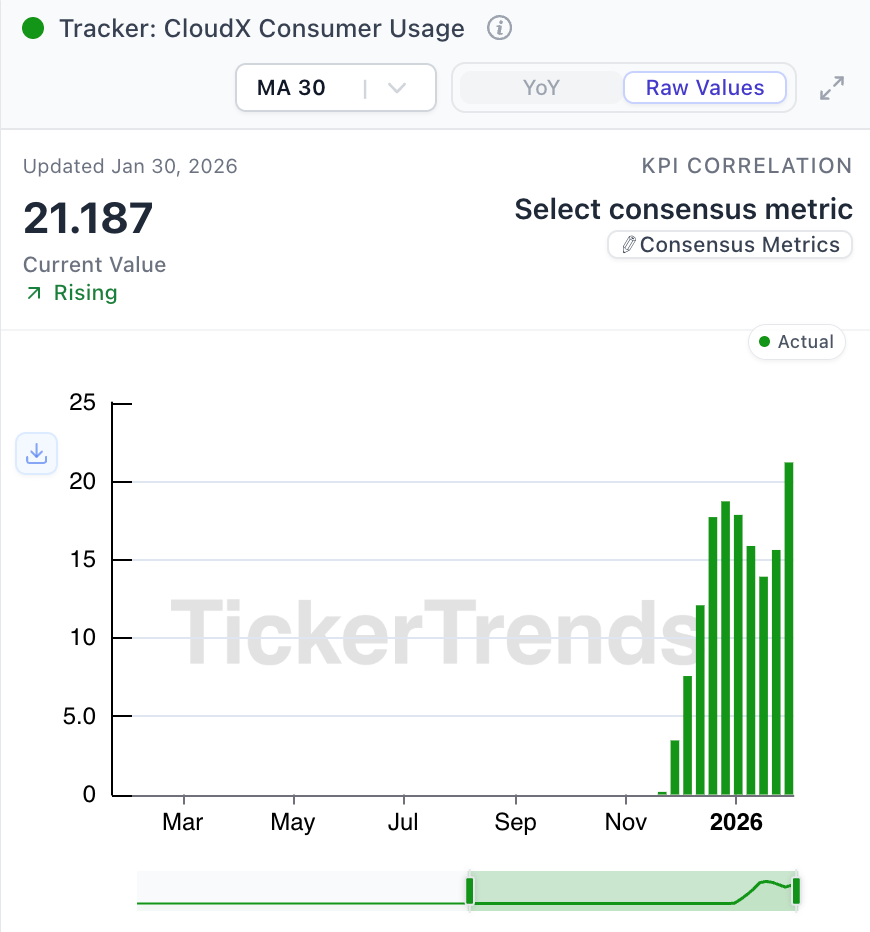
Task: Open the Consensus Metrics editor
Action: tap(730, 244)
